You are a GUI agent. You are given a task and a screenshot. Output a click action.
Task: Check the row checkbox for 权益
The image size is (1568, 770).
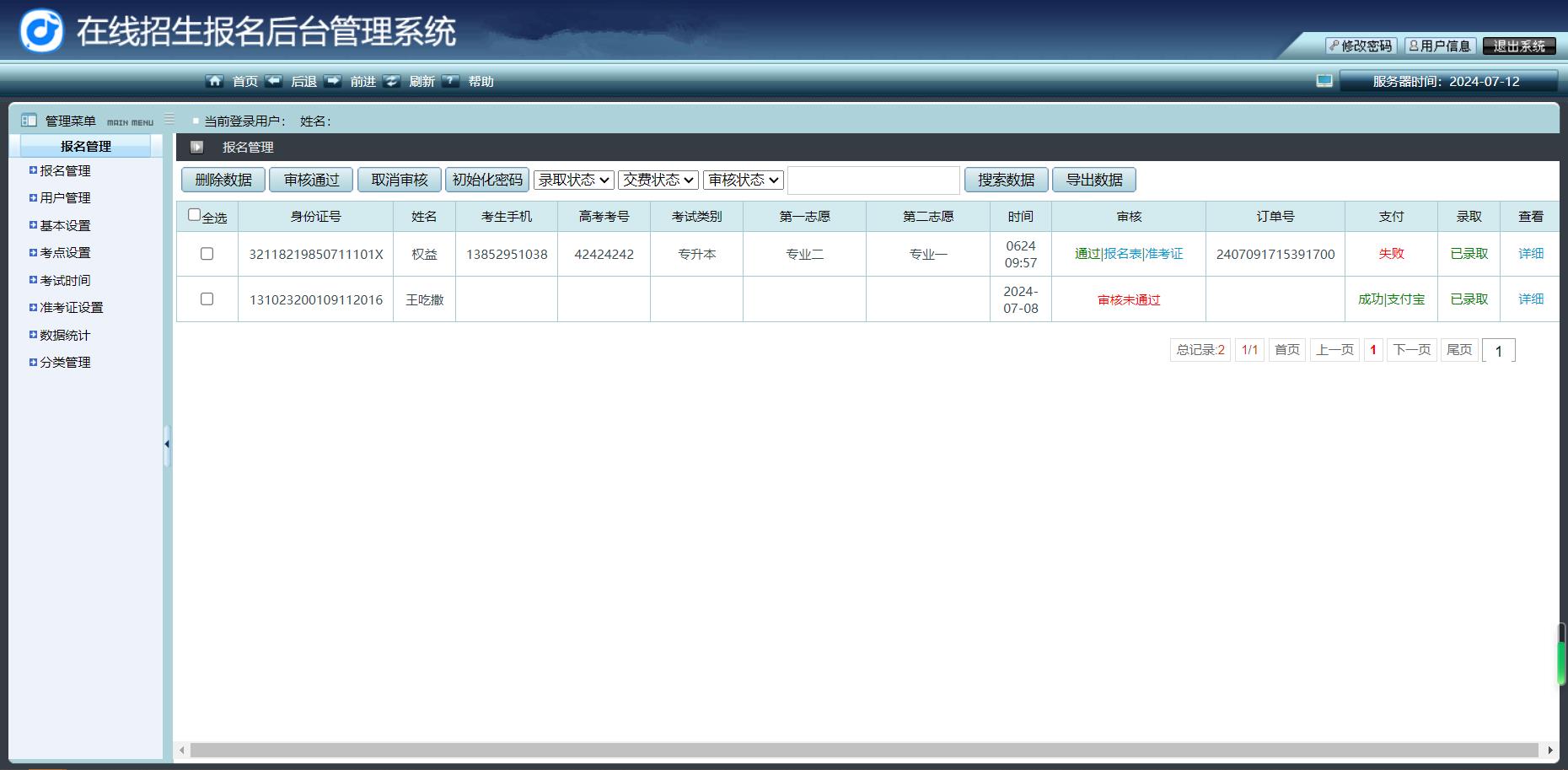207,254
